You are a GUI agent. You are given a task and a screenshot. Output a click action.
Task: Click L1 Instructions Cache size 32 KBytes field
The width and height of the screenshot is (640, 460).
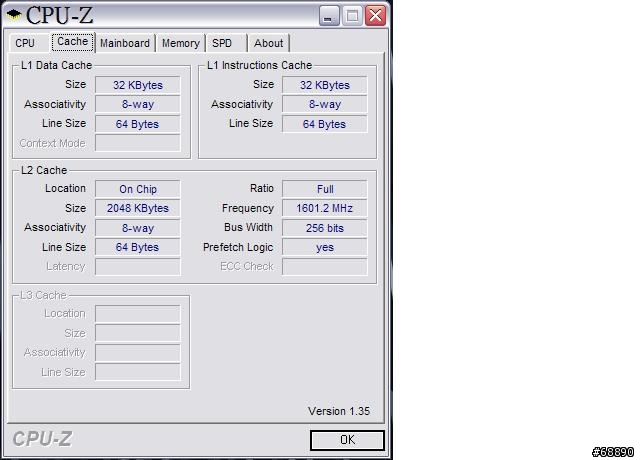[324, 85]
